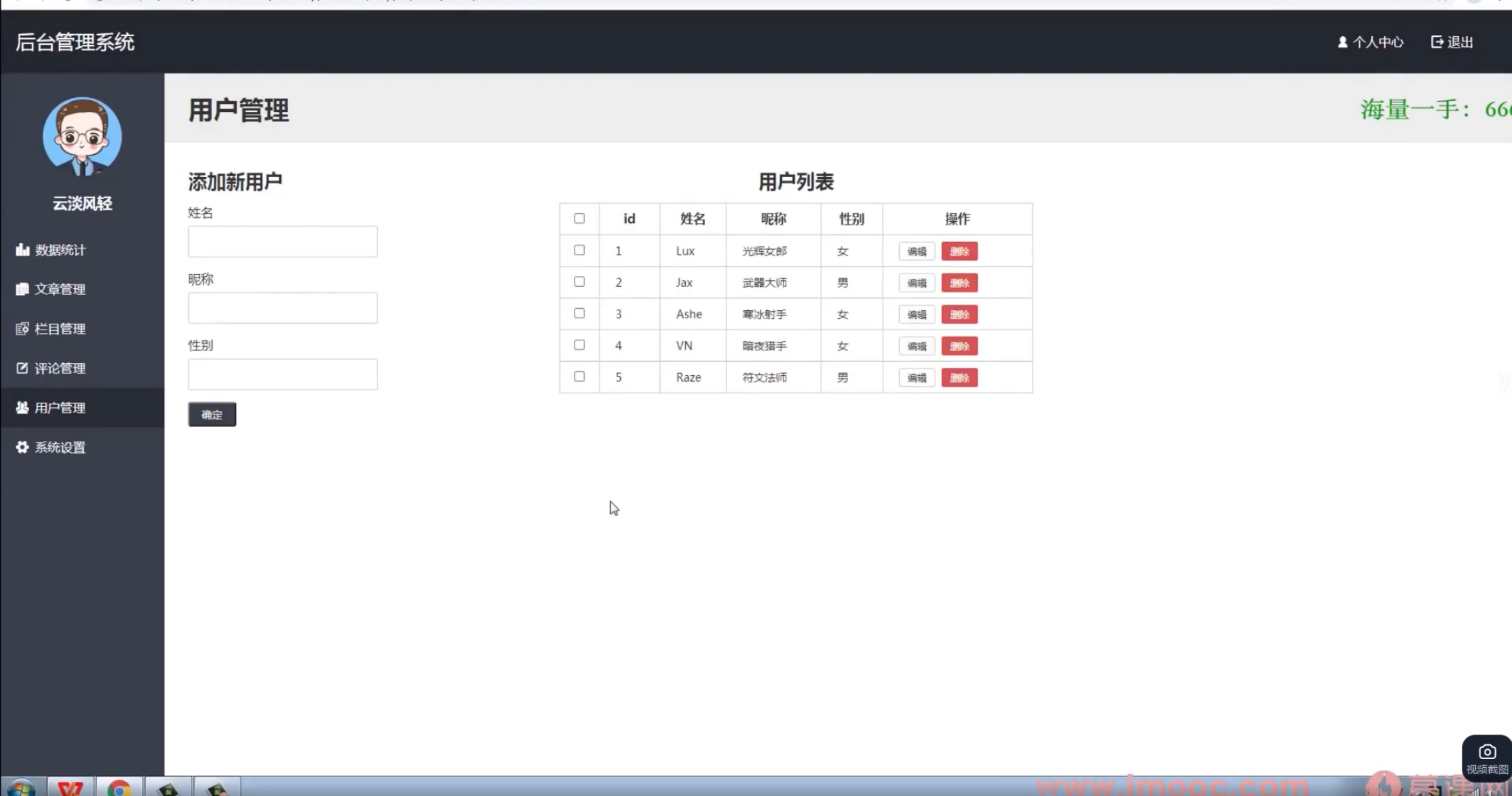Click 编辑 for user Ashe
This screenshot has height=796, width=1512.
coord(917,314)
